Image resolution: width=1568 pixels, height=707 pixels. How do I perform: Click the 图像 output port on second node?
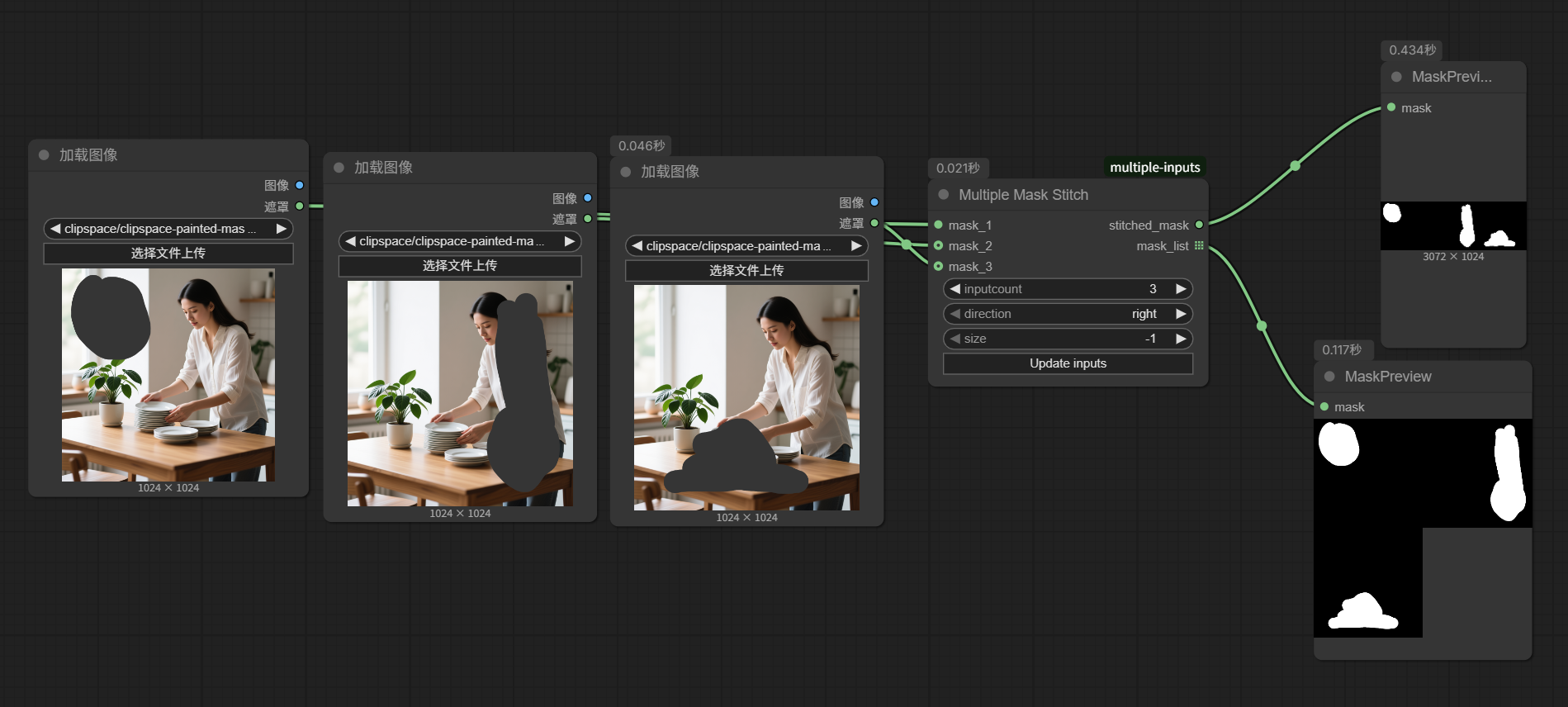[x=588, y=198]
